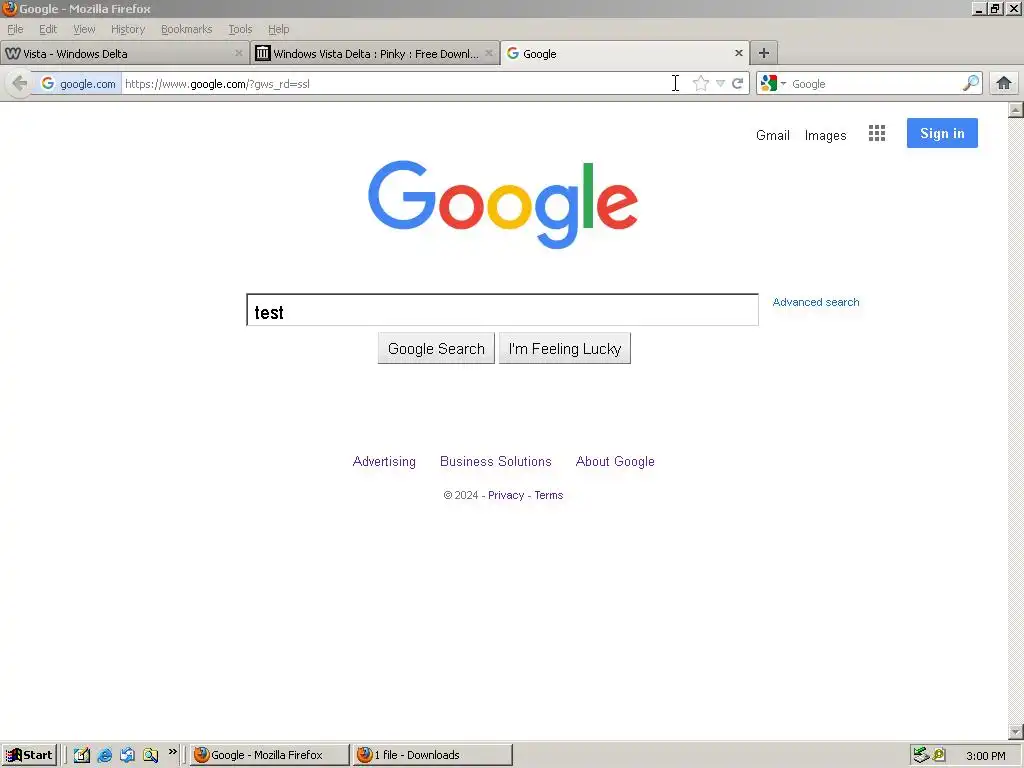1024x768 pixels.
Task: Go to the Home page icon
Action: (1004, 83)
